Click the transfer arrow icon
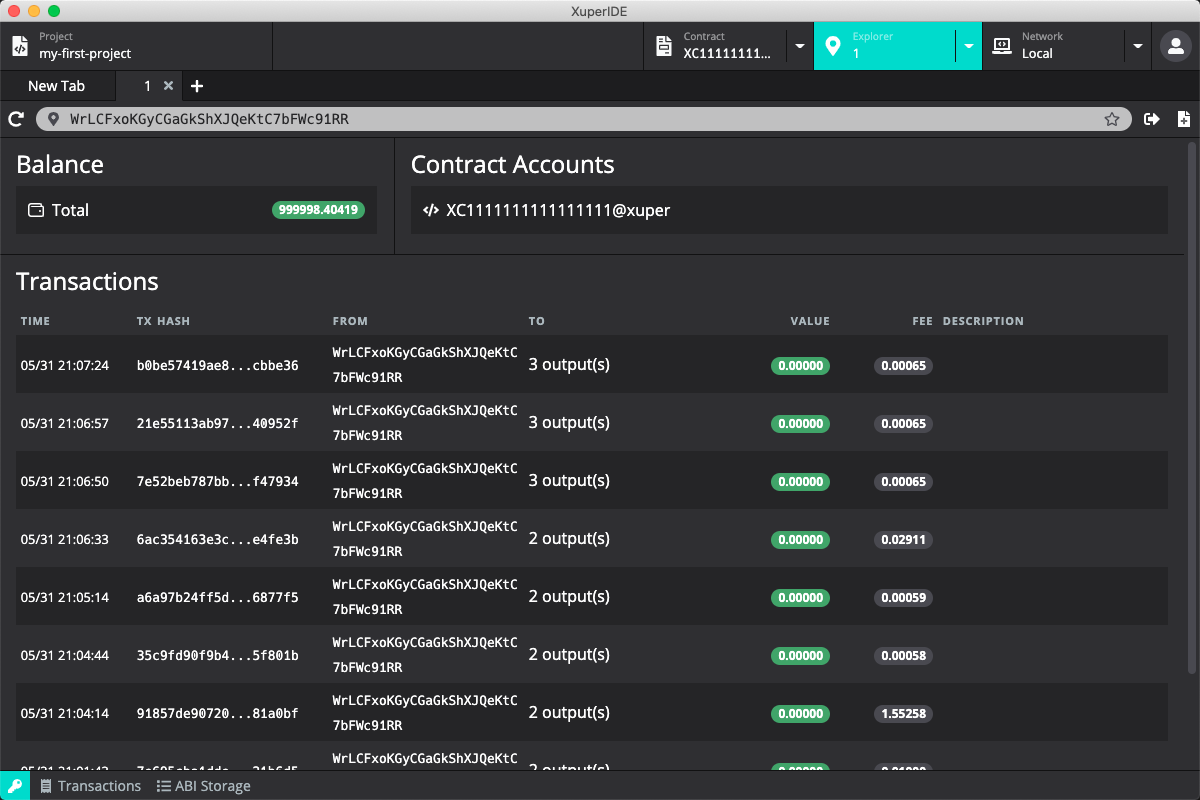 pos(1152,119)
